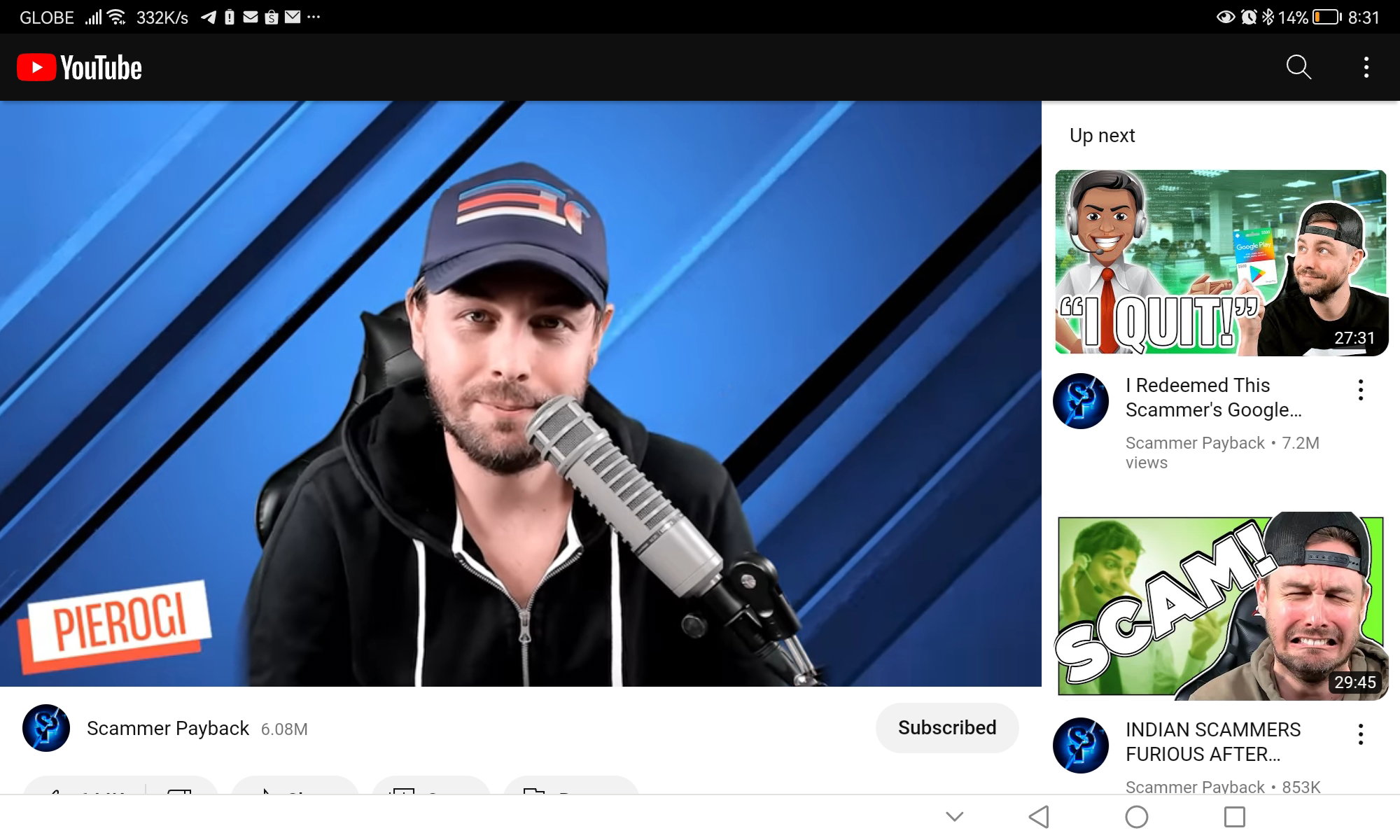Tap the Bluetooth icon in the status bar
This screenshot has width=1400, height=840.
click(x=1268, y=17)
